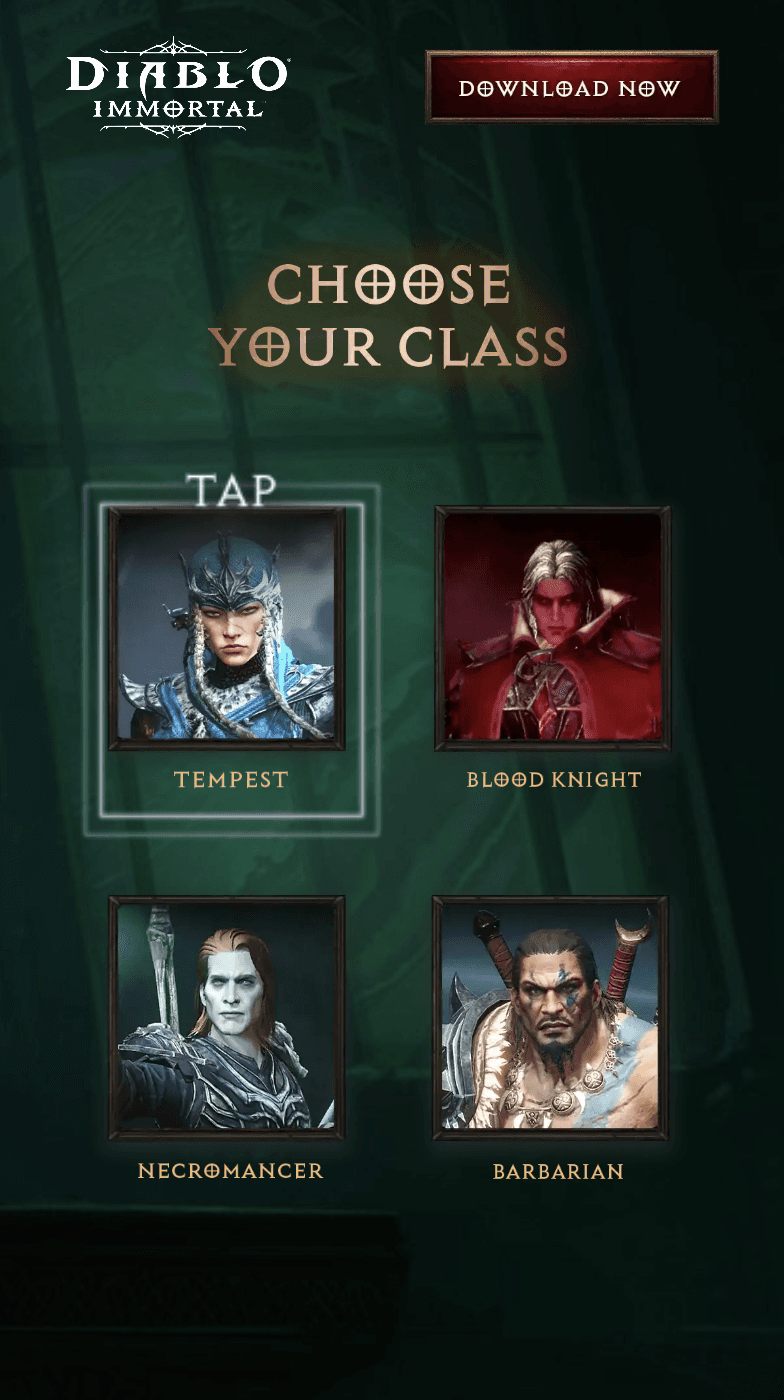
Task: Click the BLOOD KNIGHT name label
Action: [x=554, y=780]
